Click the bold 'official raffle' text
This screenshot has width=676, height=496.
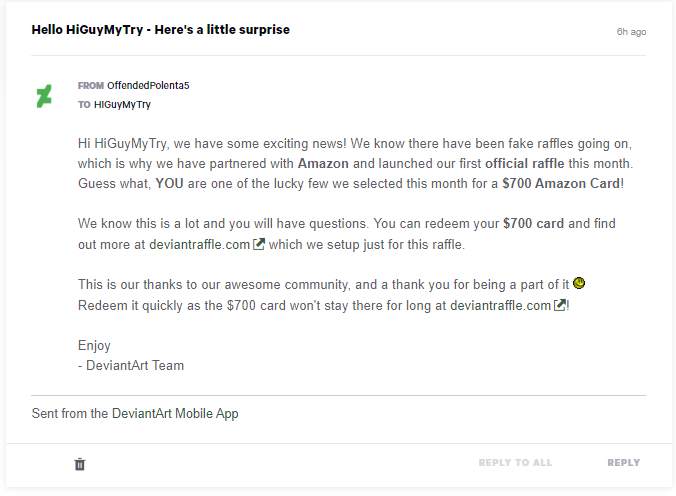tap(525, 163)
